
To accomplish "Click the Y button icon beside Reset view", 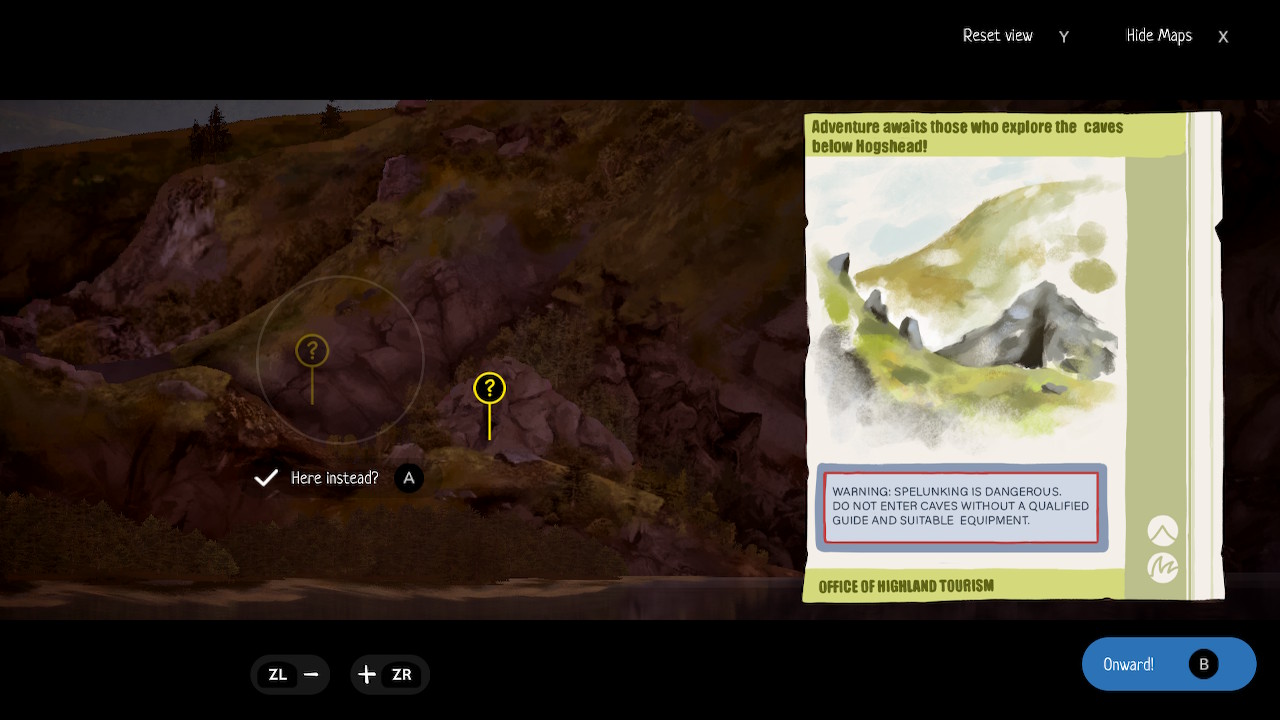I will [1063, 37].
